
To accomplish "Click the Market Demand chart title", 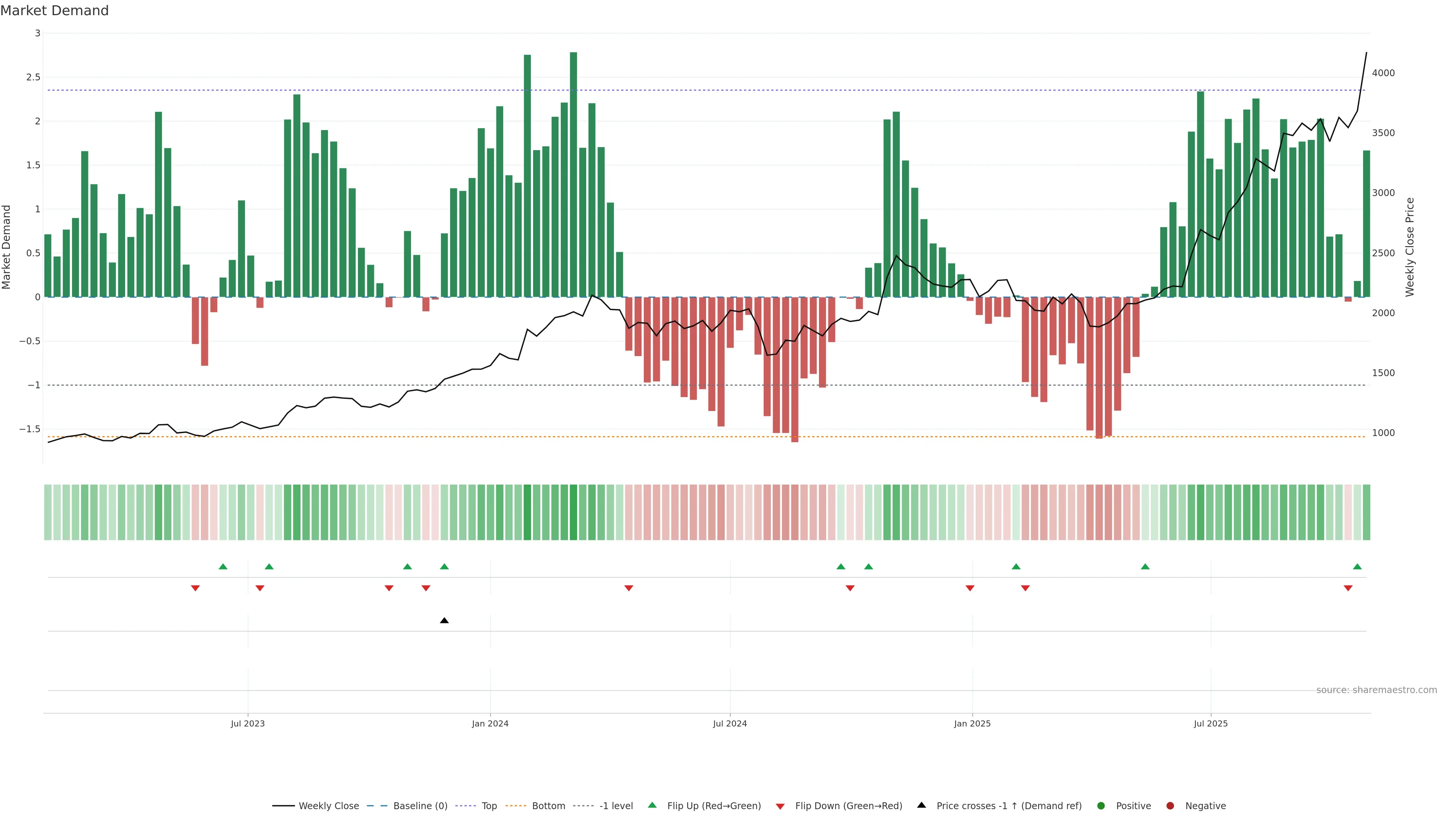I will click(54, 11).
